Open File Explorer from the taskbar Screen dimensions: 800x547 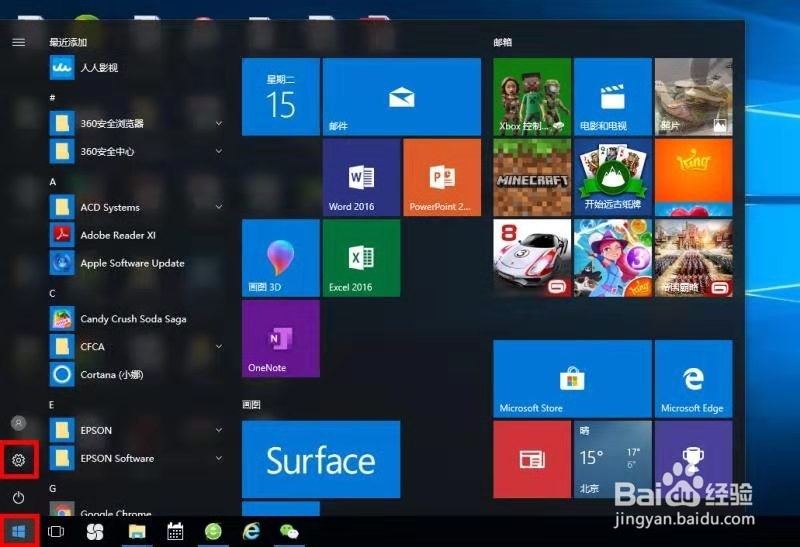[137, 532]
